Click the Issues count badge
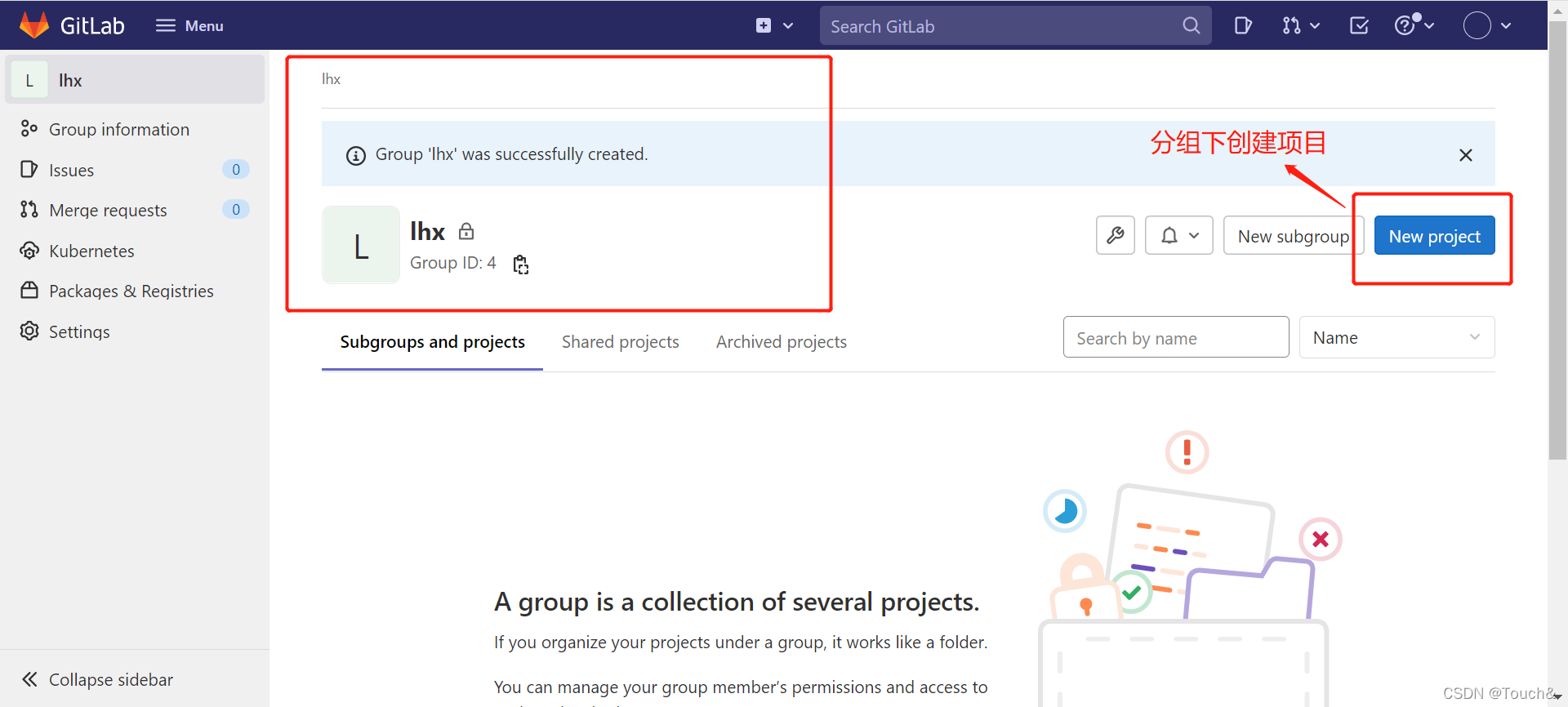1568x707 pixels. point(236,169)
